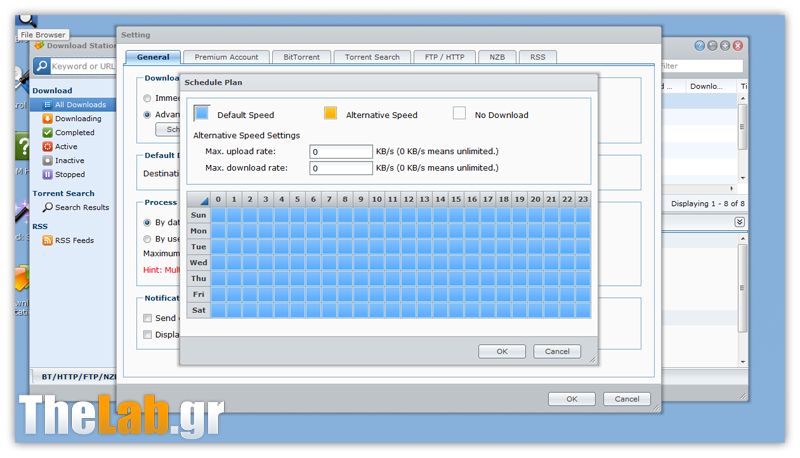Click Cancel in the Setting window

pyautogui.click(x=627, y=399)
